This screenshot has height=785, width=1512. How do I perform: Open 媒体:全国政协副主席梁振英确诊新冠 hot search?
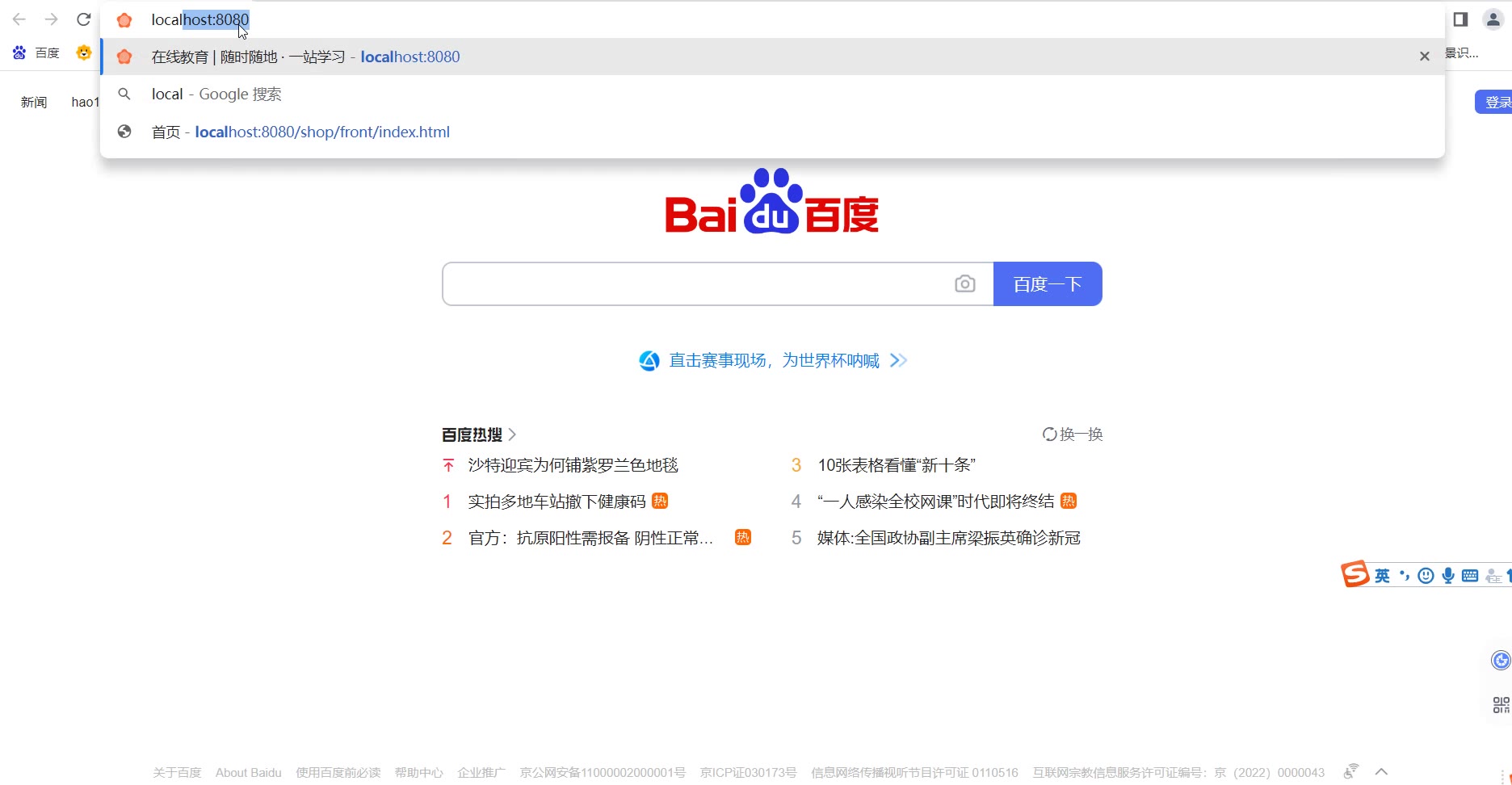[x=949, y=538]
